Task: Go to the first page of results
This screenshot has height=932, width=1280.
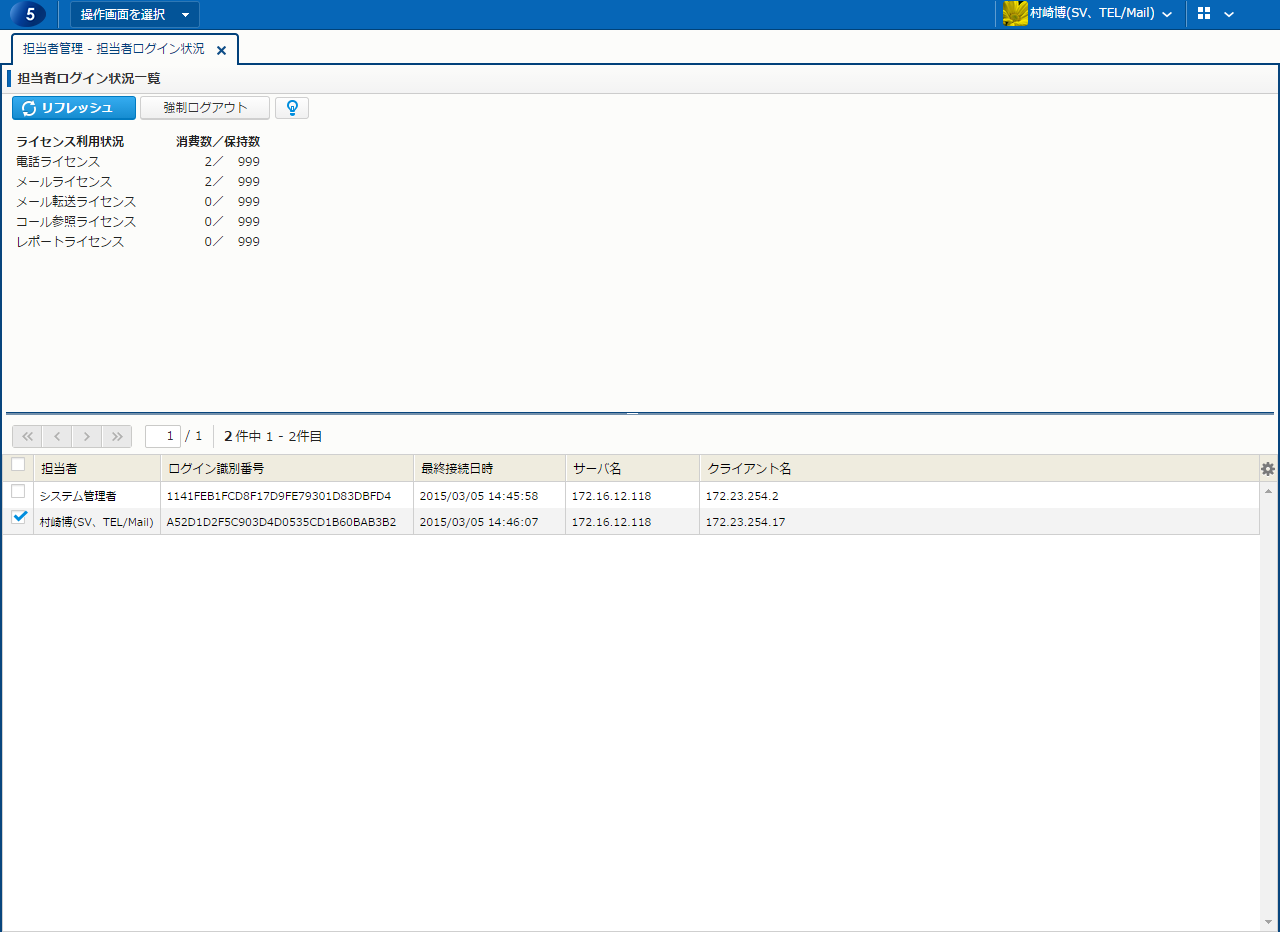Action: (x=27, y=436)
